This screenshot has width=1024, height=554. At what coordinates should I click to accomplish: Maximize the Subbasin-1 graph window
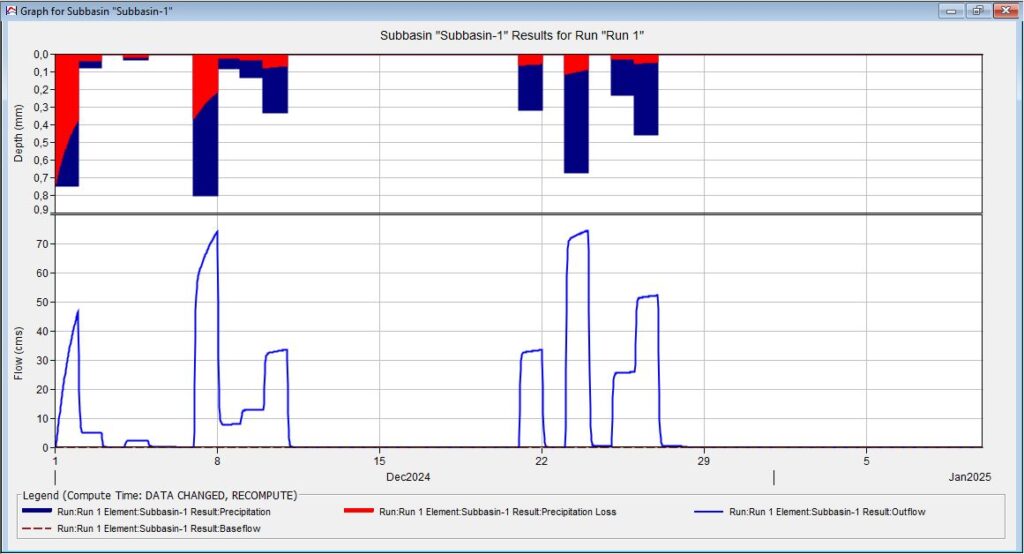[x=976, y=10]
